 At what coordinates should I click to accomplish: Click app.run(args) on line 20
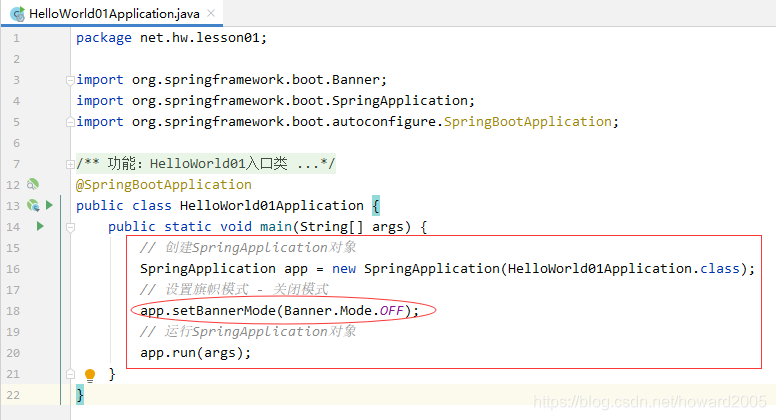point(195,353)
